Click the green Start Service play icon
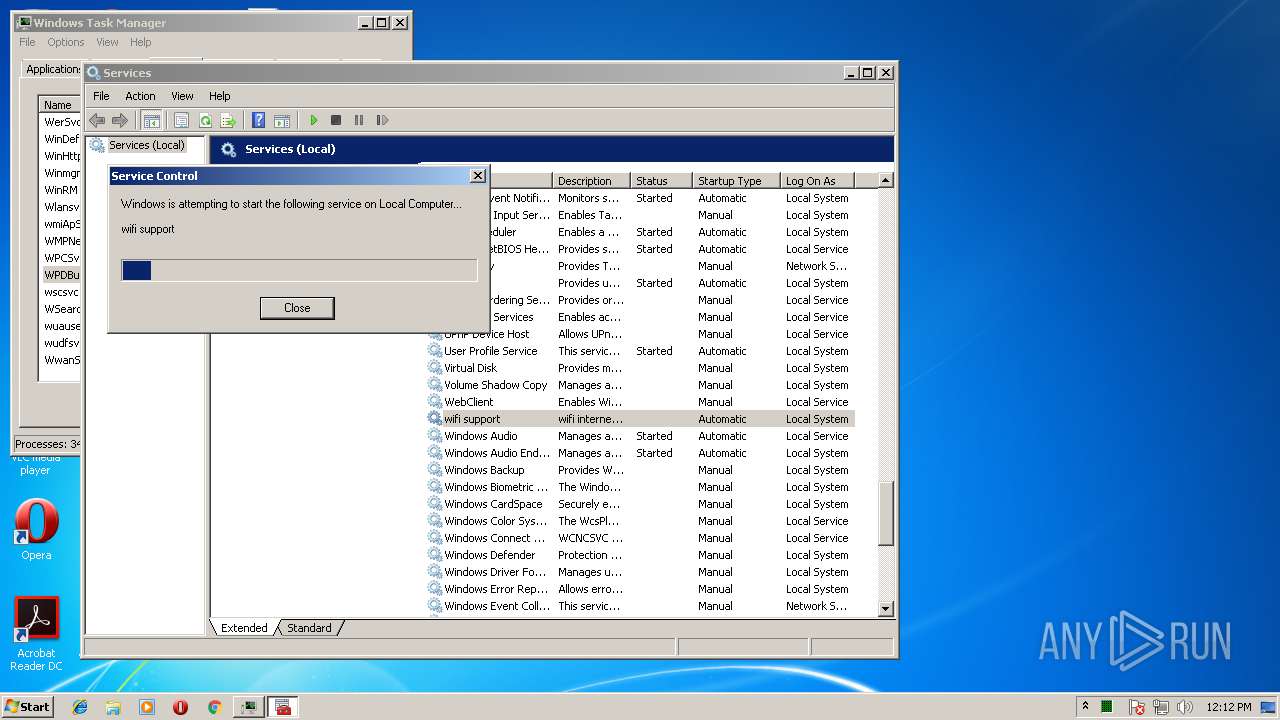 point(313,120)
